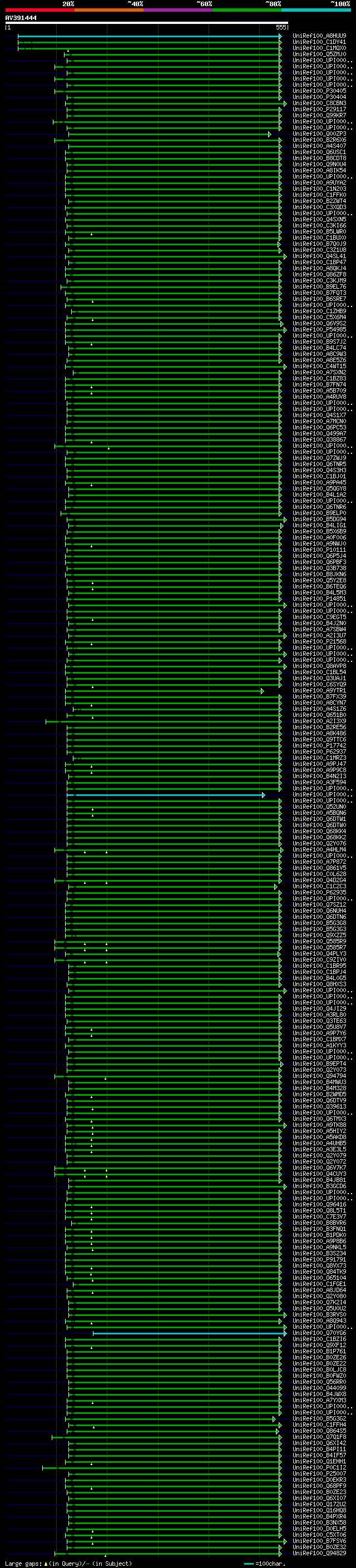This screenshot has height=1568, width=356.
Task: Select the query name AV391444
Action: click(21, 18)
